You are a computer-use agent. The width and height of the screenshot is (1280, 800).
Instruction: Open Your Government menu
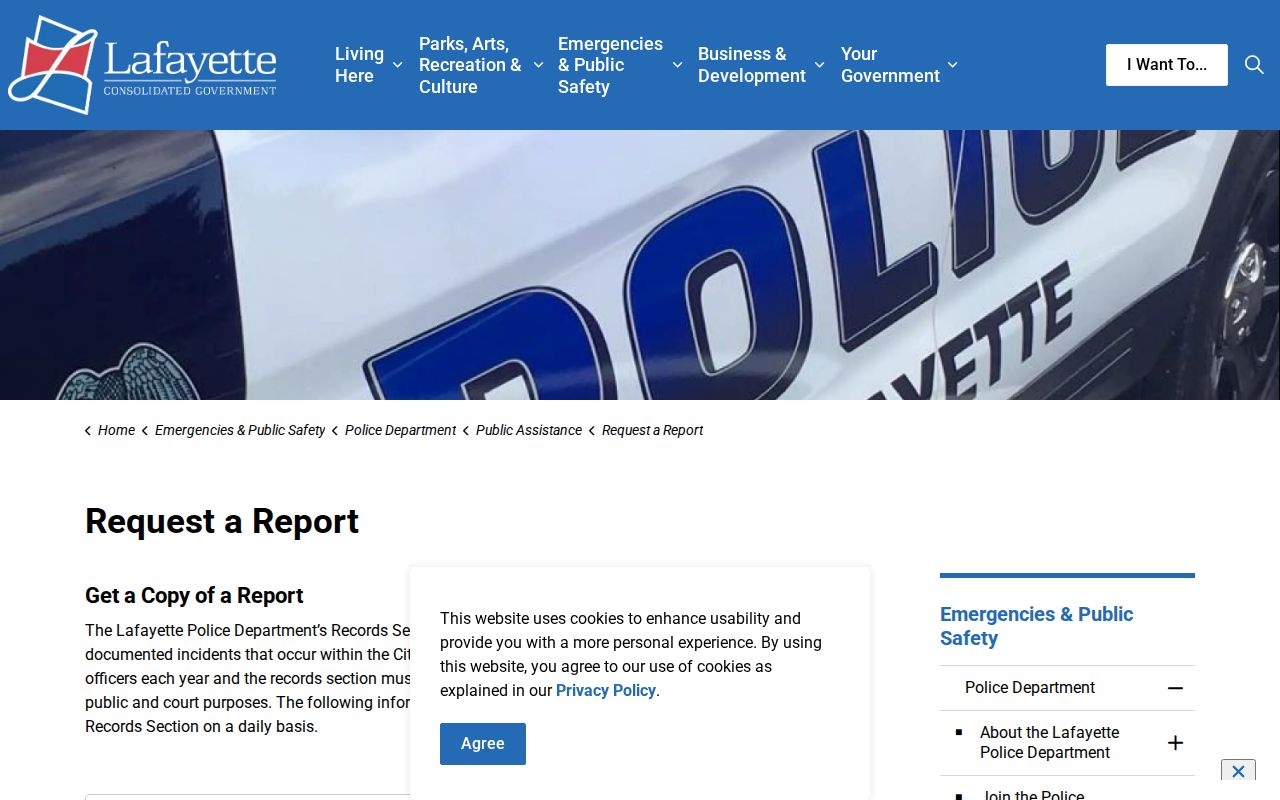[x=890, y=65]
